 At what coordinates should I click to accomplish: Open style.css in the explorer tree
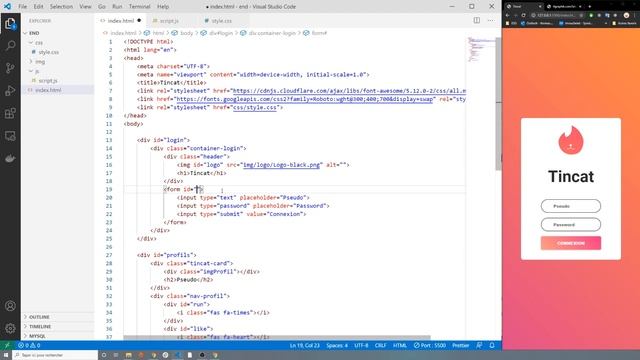49,52
